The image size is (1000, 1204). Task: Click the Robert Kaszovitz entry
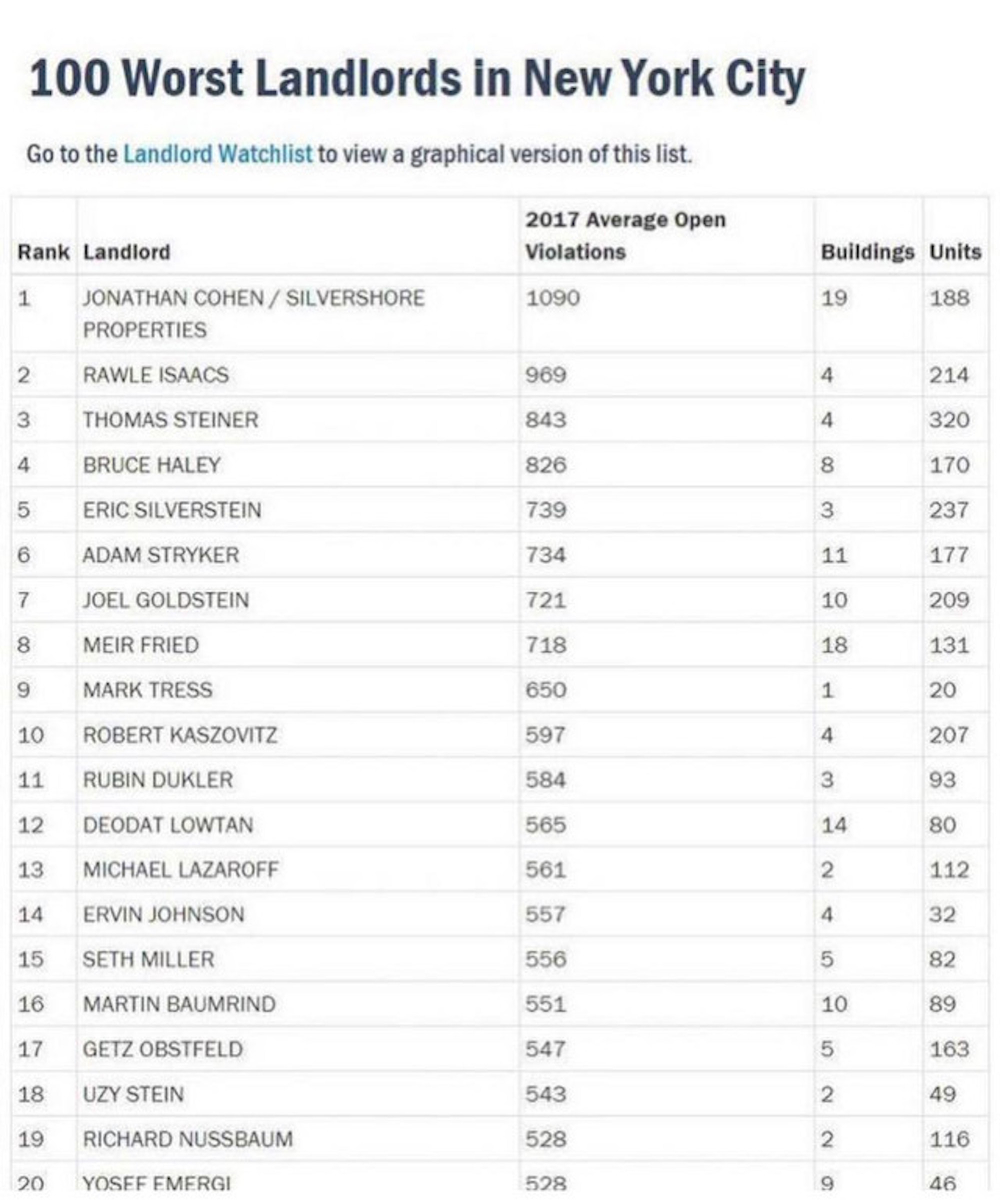pyautogui.click(x=179, y=735)
